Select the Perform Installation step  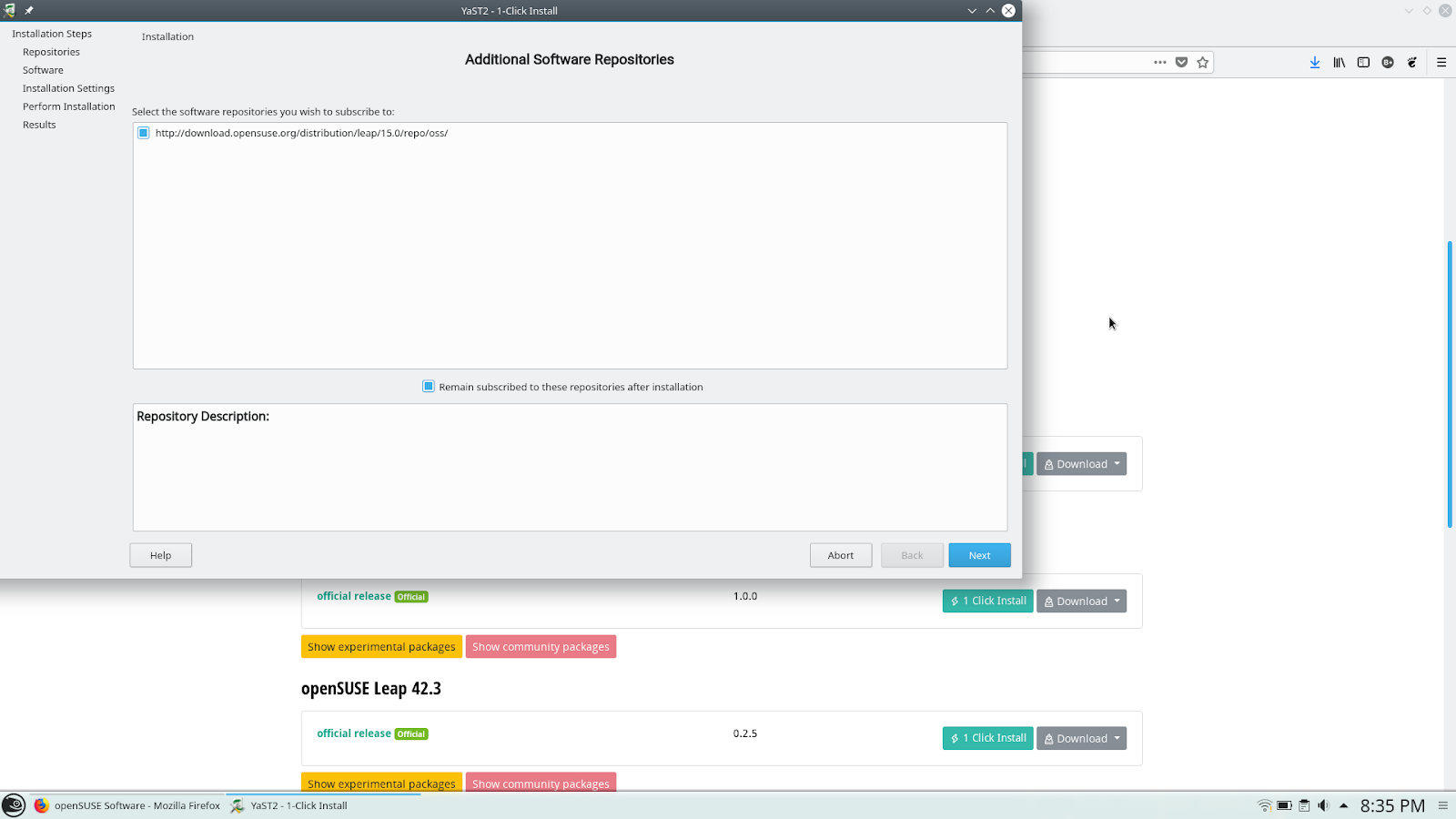(69, 106)
